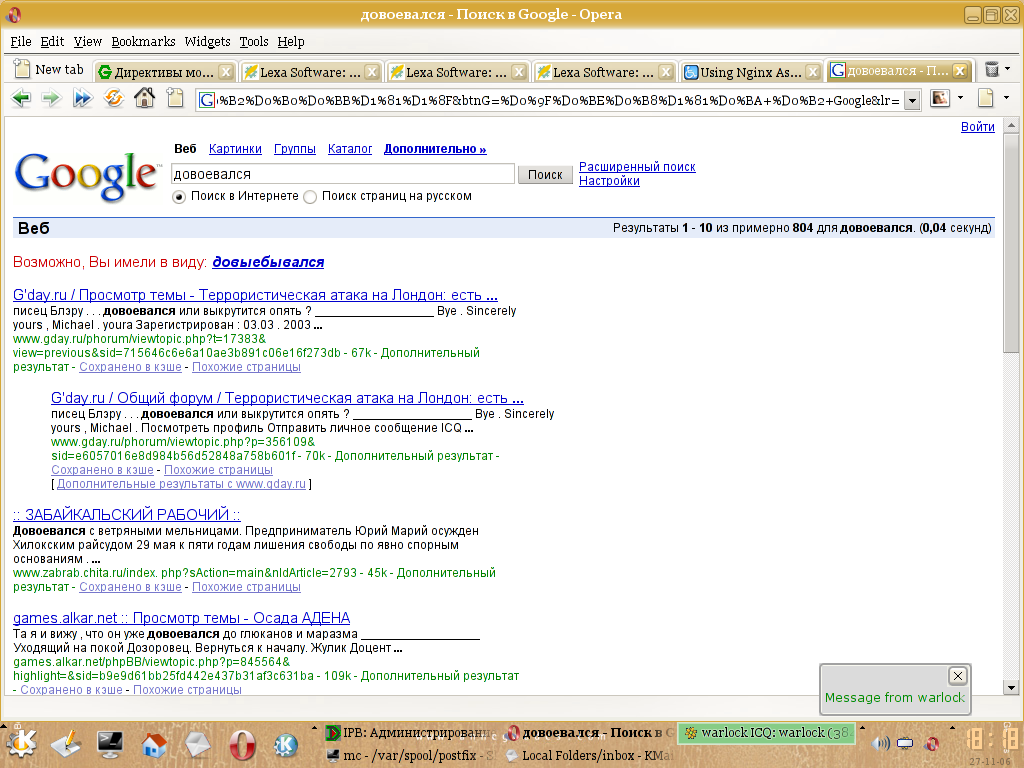The height and width of the screenshot is (768, 1024).
Task: Switch to the IPB: Администрирование taskbar window
Action: 411,733
